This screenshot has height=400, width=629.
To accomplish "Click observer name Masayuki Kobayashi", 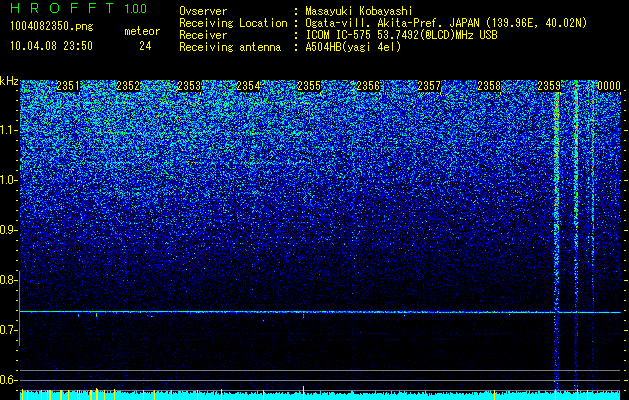I will (x=359, y=12).
